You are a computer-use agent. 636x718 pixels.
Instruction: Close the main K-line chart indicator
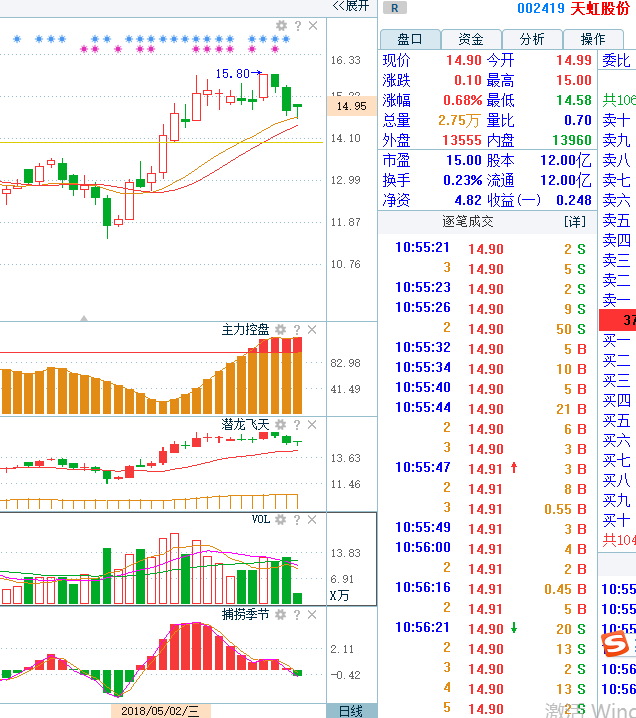[x=313, y=26]
